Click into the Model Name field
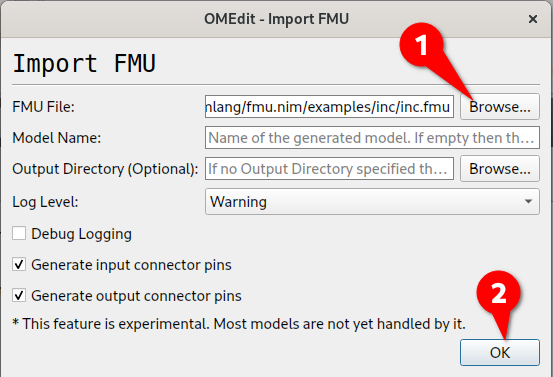Screen dimensions: 553x377 point(372,138)
